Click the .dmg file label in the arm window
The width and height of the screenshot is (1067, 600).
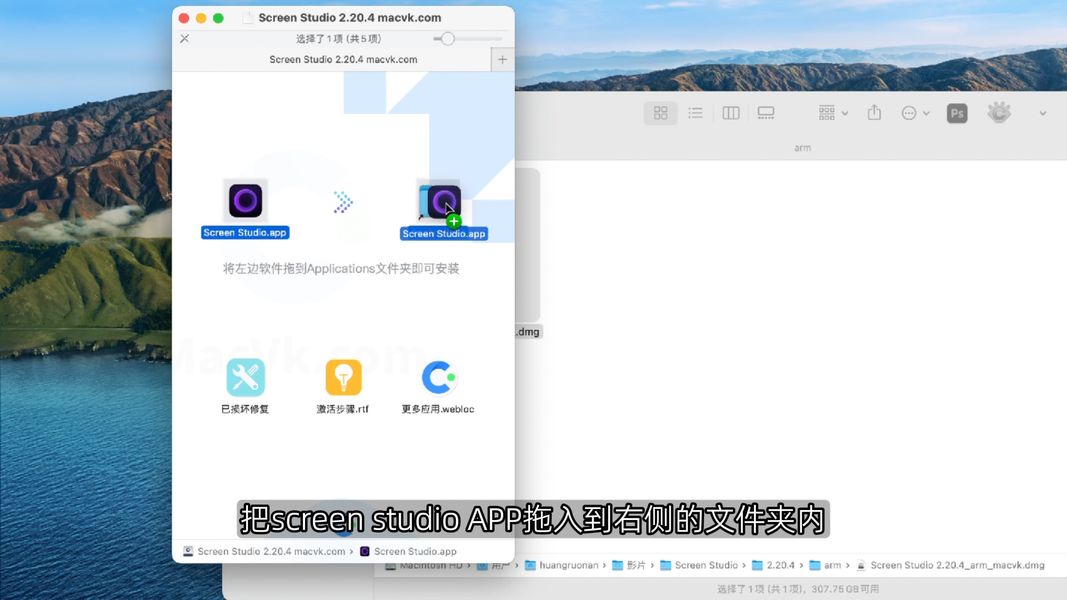(x=528, y=332)
